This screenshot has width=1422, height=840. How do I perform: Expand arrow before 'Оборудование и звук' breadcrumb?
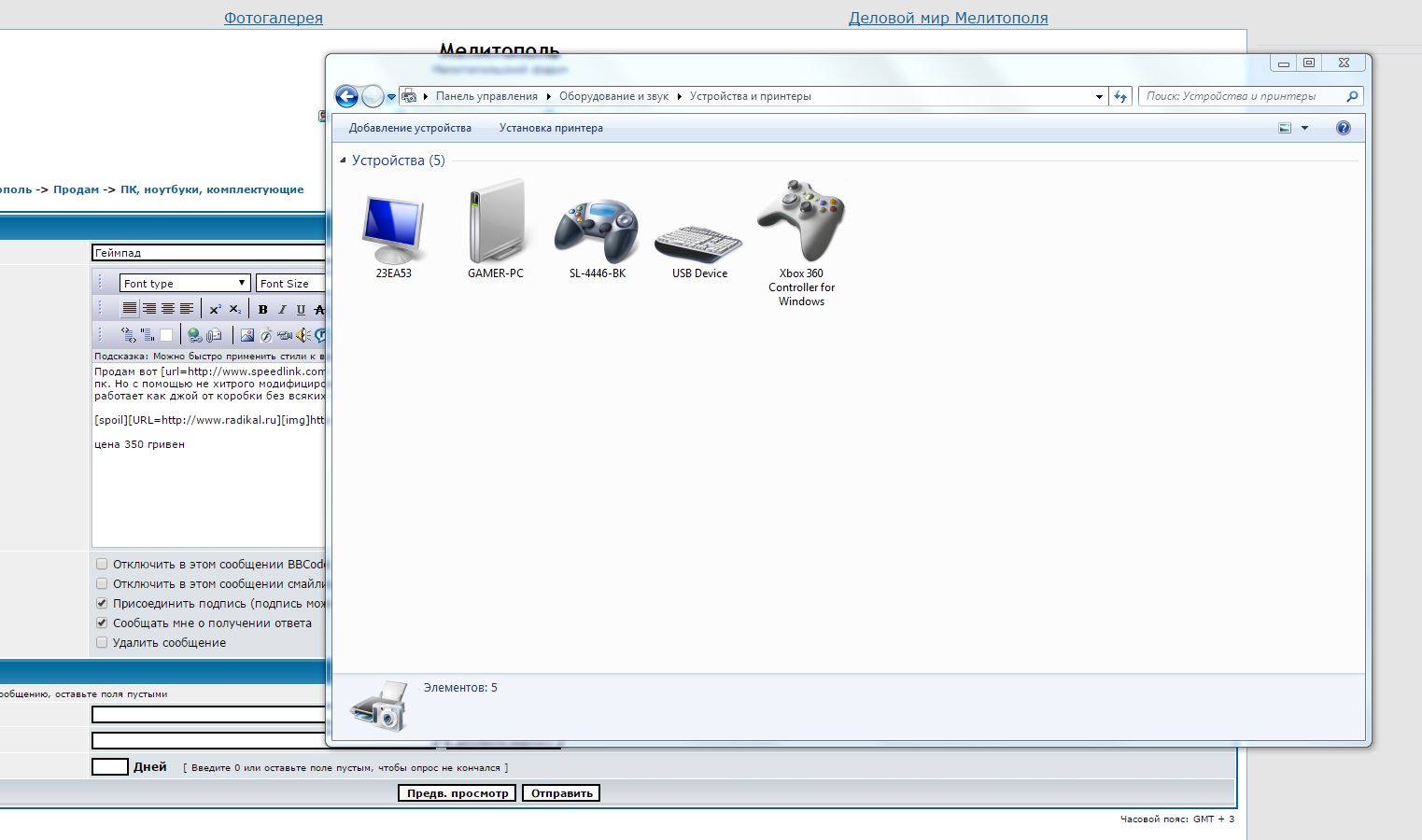(549, 96)
